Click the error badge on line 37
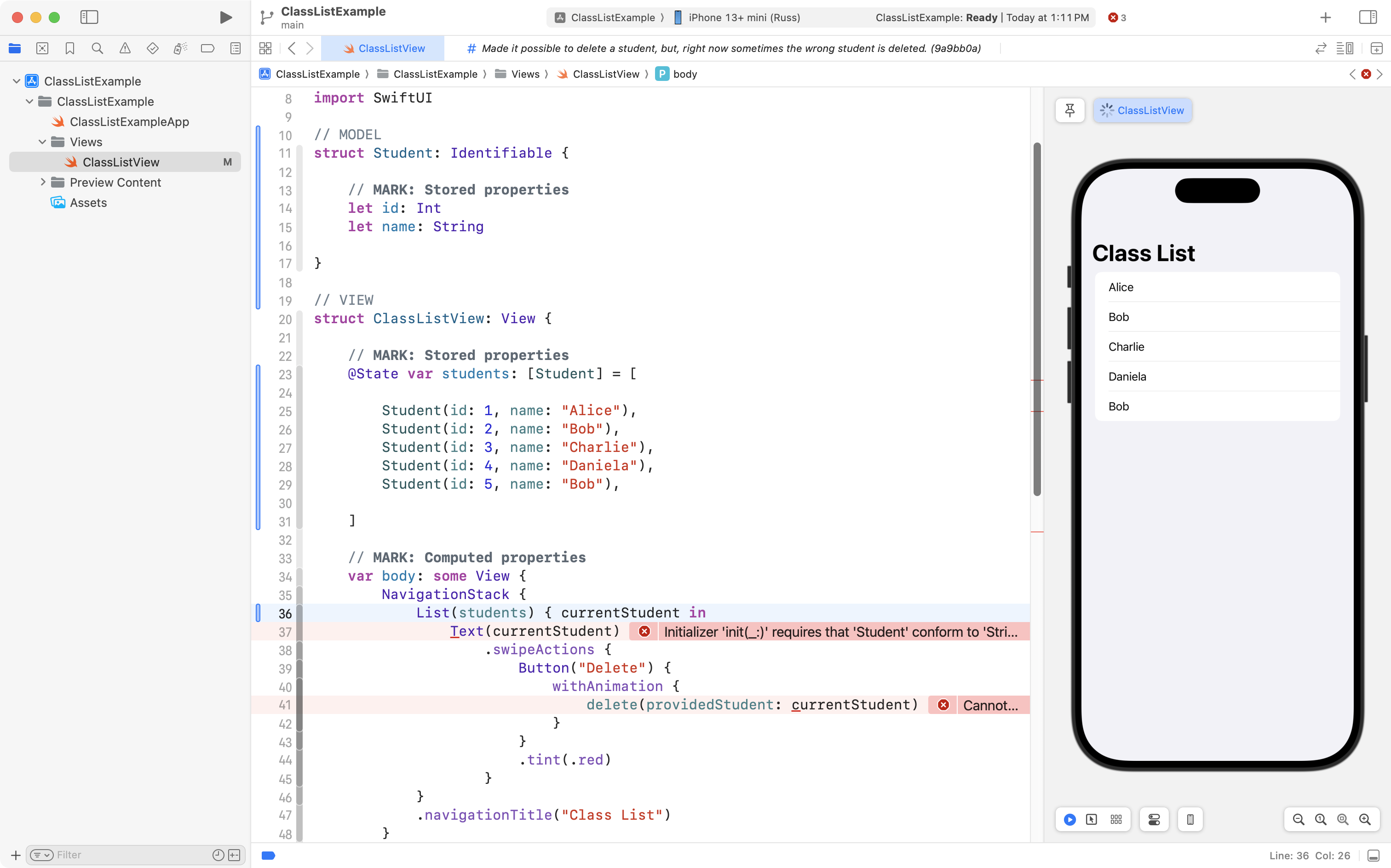 (x=644, y=632)
